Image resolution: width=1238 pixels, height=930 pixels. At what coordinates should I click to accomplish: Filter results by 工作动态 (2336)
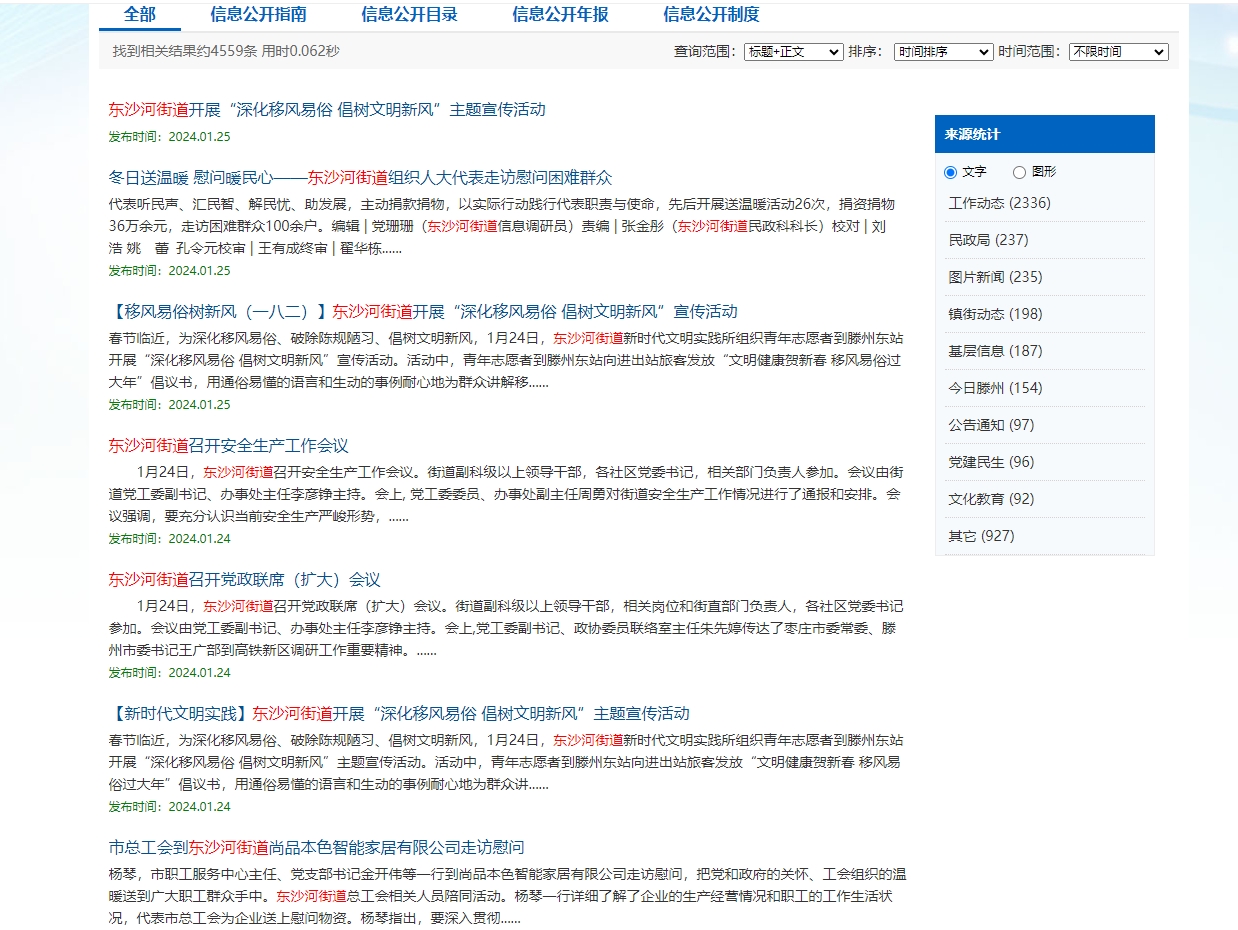coord(999,203)
